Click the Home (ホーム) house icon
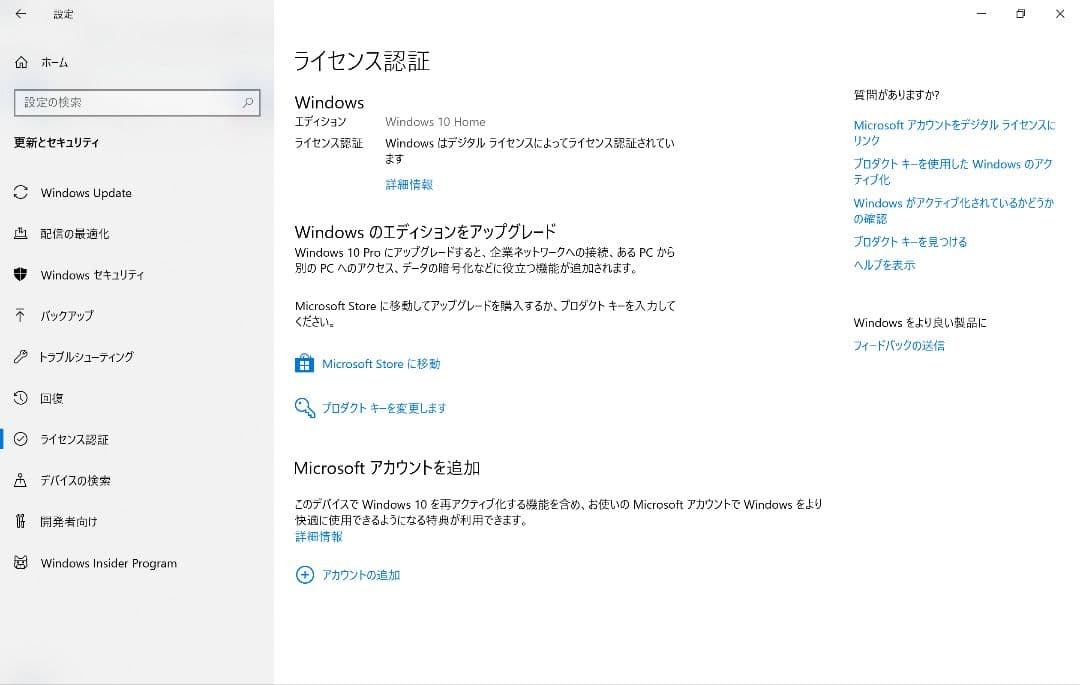This screenshot has width=1080, height=685. tap(21, 63)
